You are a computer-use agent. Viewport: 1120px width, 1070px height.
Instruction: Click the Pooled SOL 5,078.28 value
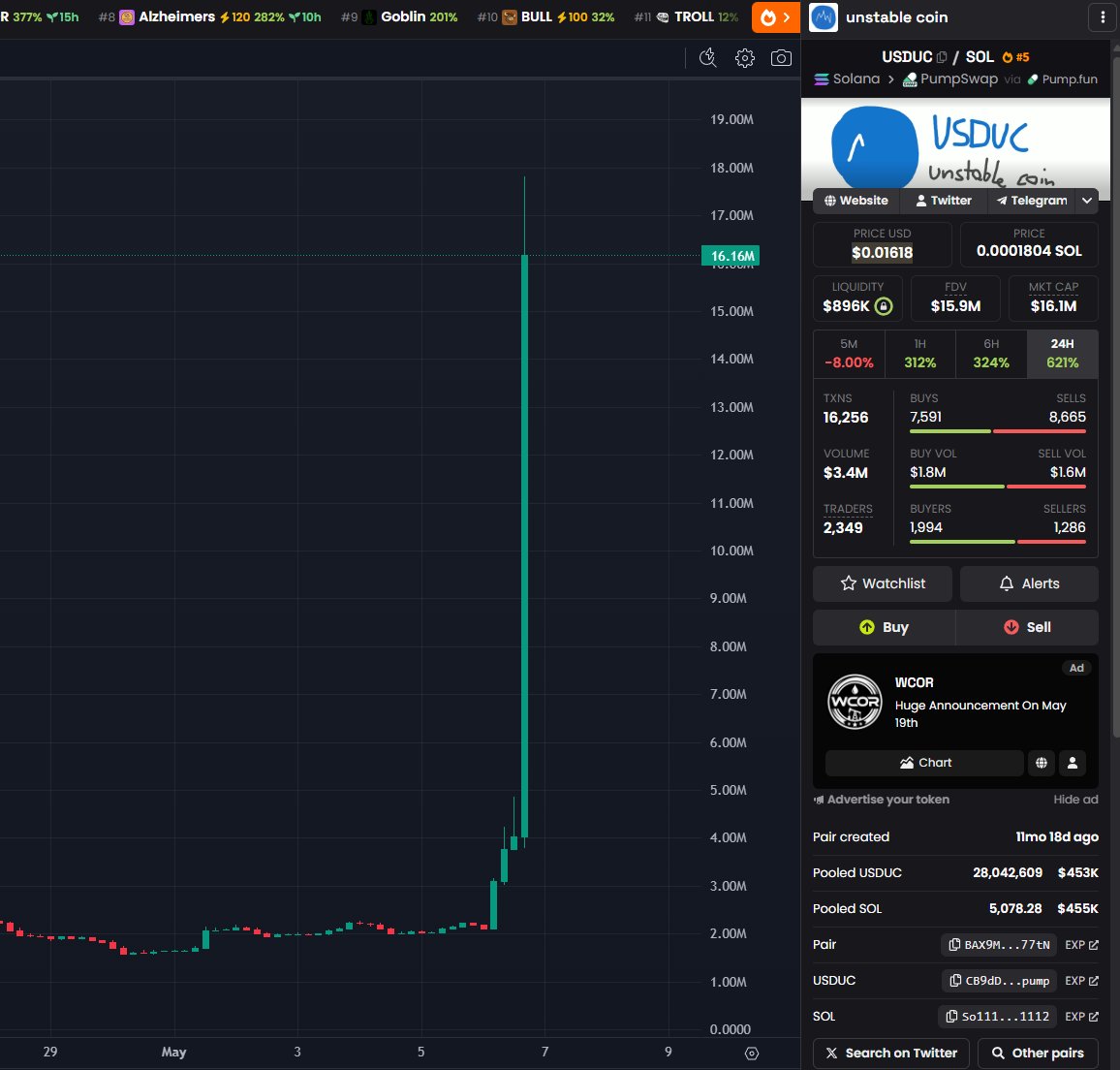point(1015,909)
